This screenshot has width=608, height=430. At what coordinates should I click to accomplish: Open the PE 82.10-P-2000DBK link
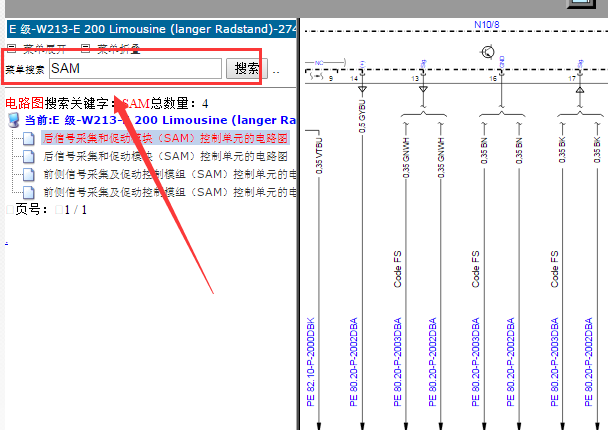pos(311,362)
